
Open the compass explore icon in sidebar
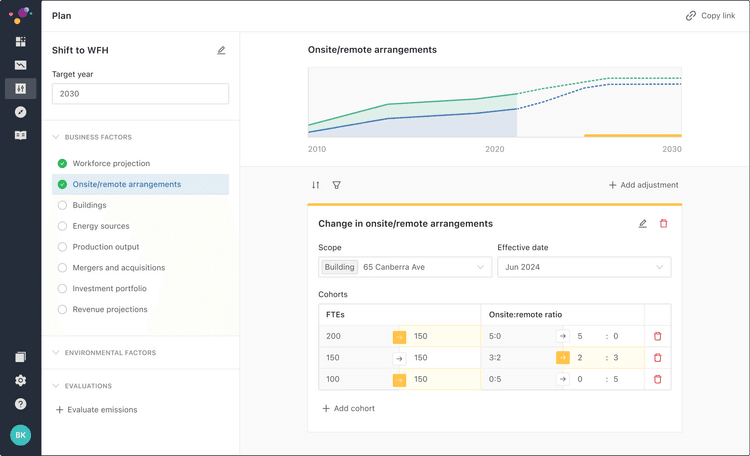point(20,111)
